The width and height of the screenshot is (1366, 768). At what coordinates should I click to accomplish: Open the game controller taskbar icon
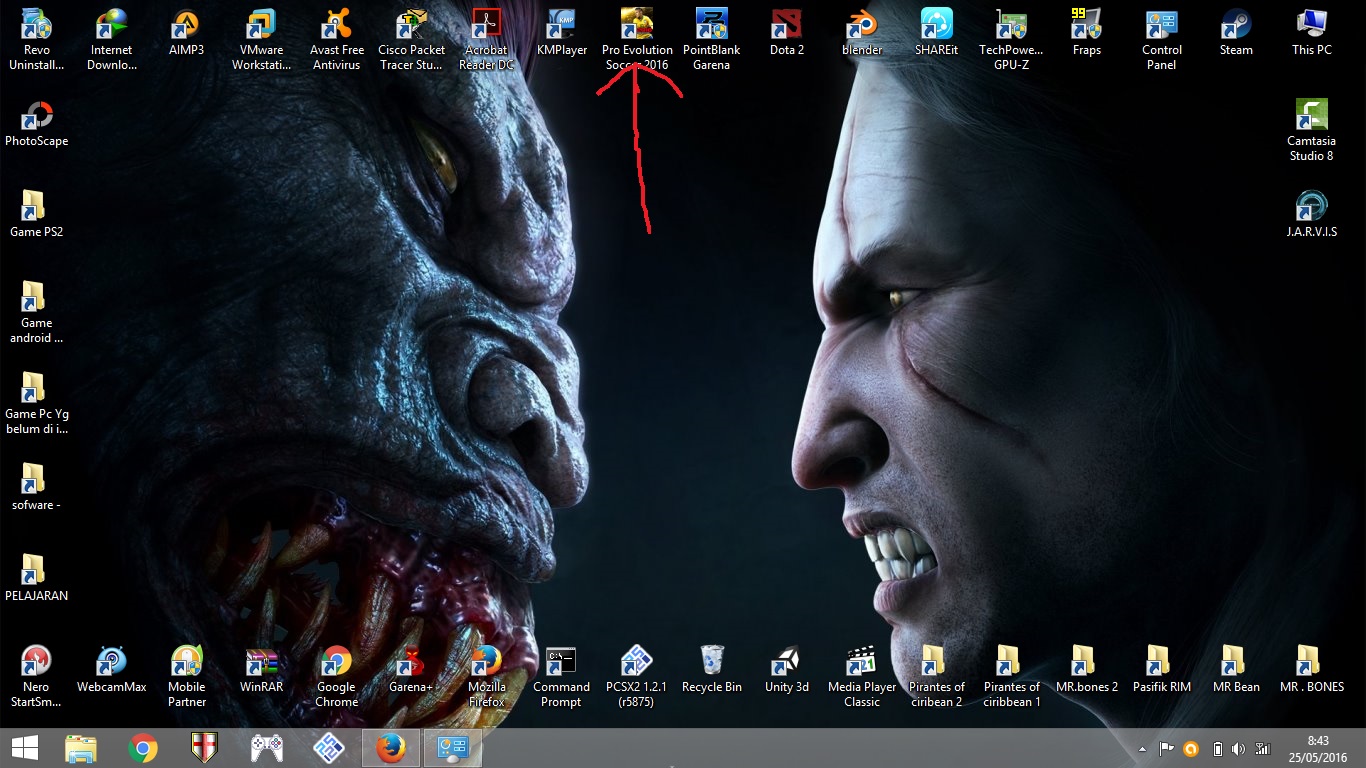(266, 748)
